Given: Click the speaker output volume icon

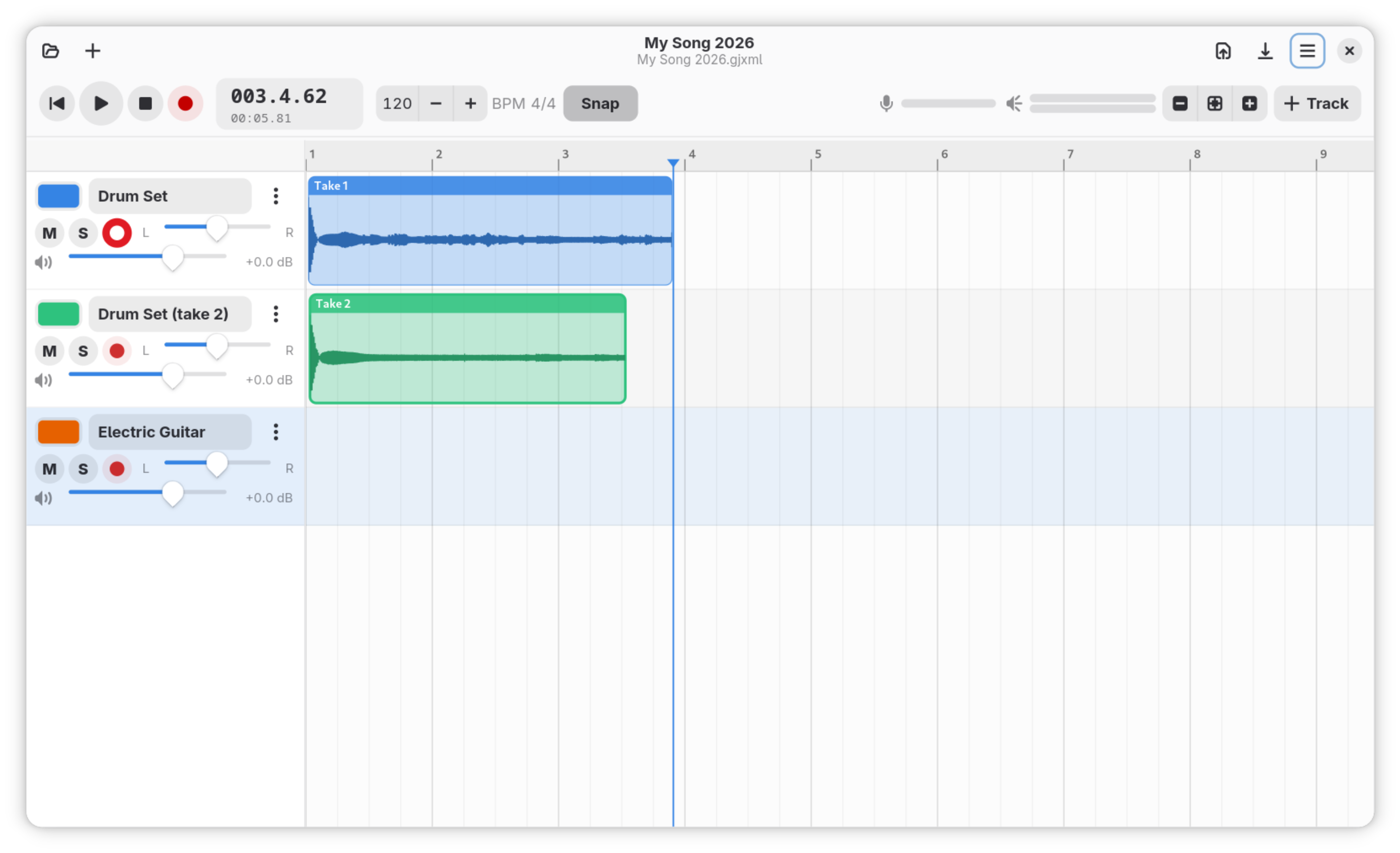Looking at the screenshot, I should [1014, 103].
